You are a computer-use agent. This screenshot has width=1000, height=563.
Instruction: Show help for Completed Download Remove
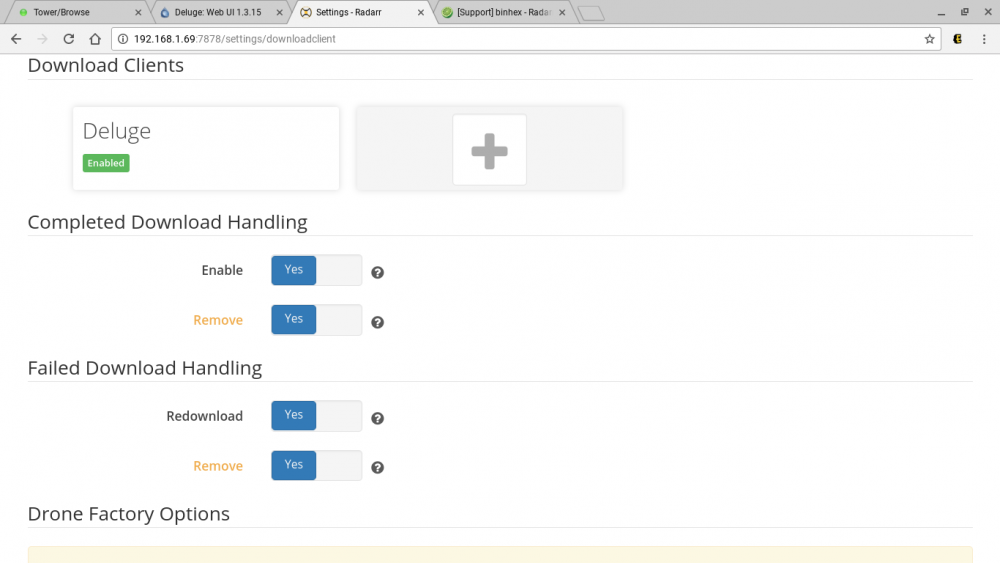point(378,322)
